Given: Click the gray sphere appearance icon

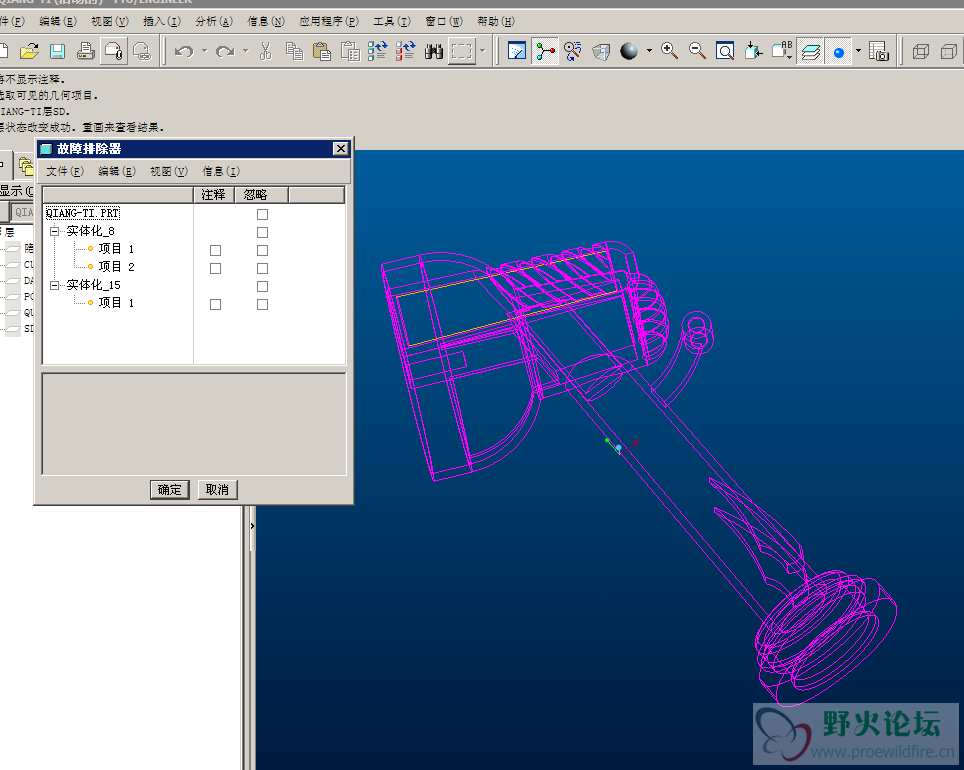Looking at the screenshot, I should [628, 51].
